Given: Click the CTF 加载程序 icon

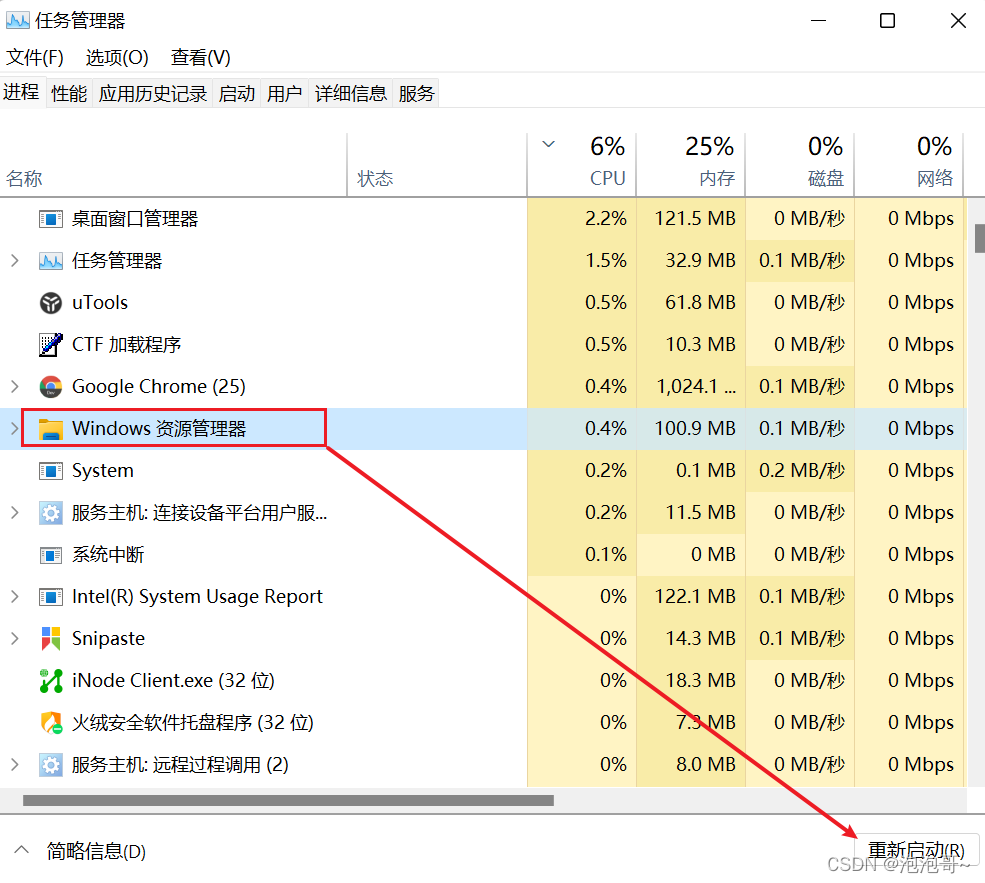Looking at the screenshot, I should coord(51,345).
